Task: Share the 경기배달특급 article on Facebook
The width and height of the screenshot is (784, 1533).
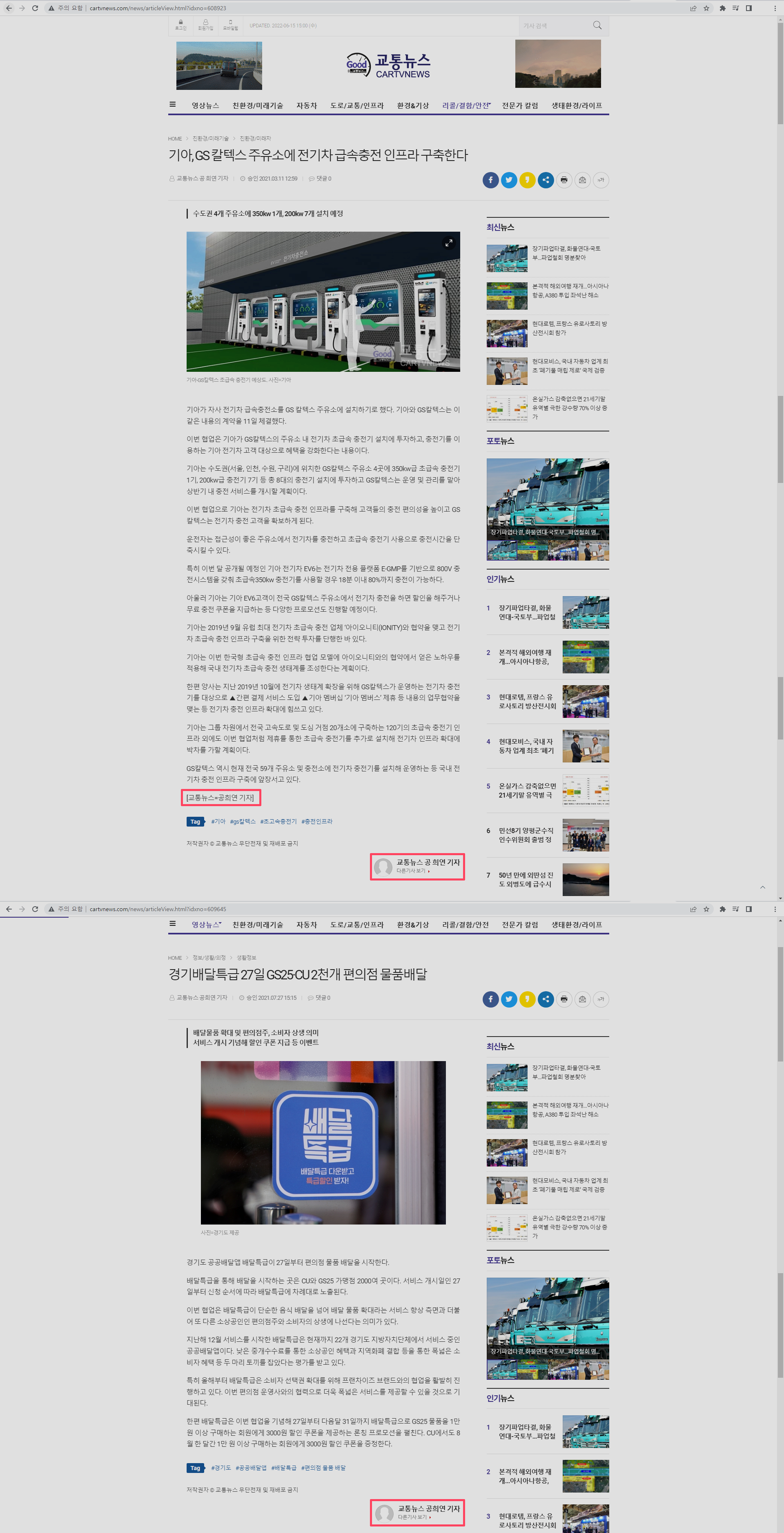Action: 491,999
